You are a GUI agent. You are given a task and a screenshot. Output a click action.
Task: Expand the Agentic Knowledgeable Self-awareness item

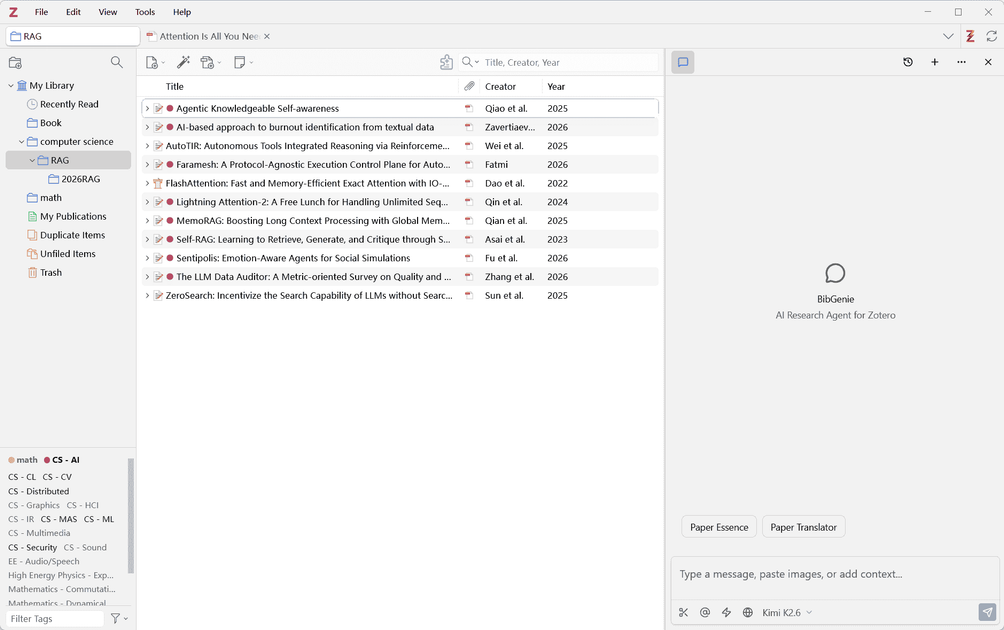[147, 108]
